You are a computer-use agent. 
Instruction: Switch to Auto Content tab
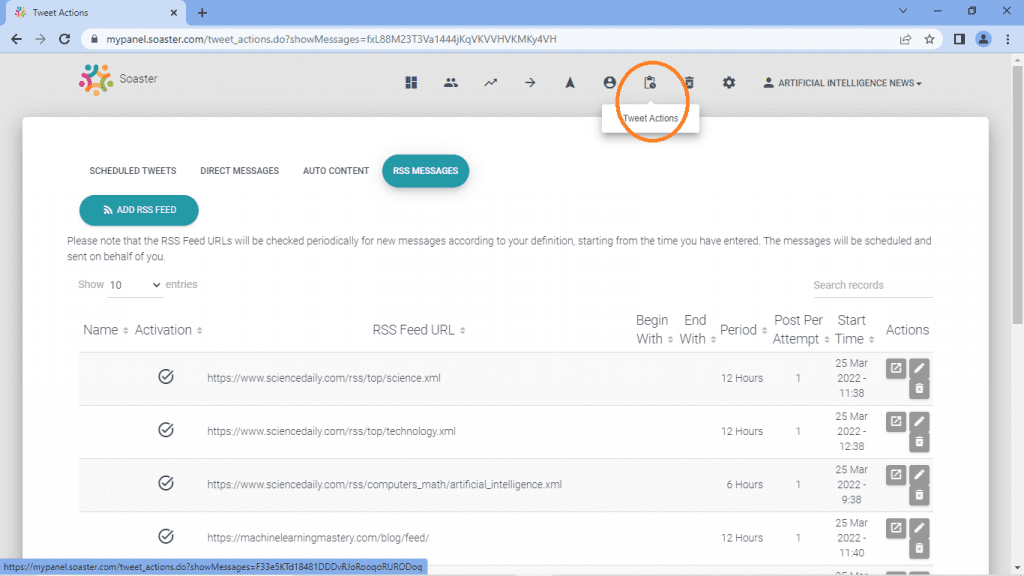[336, 171]
